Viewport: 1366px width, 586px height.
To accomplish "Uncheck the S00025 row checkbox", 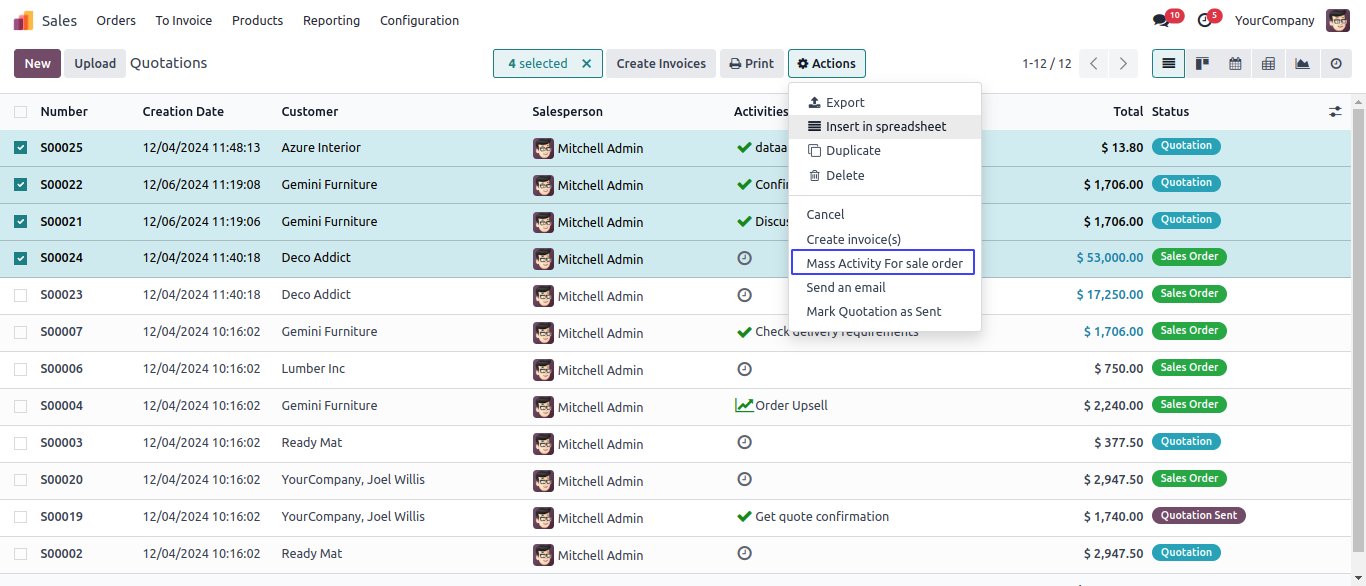I will click(21, 148).
